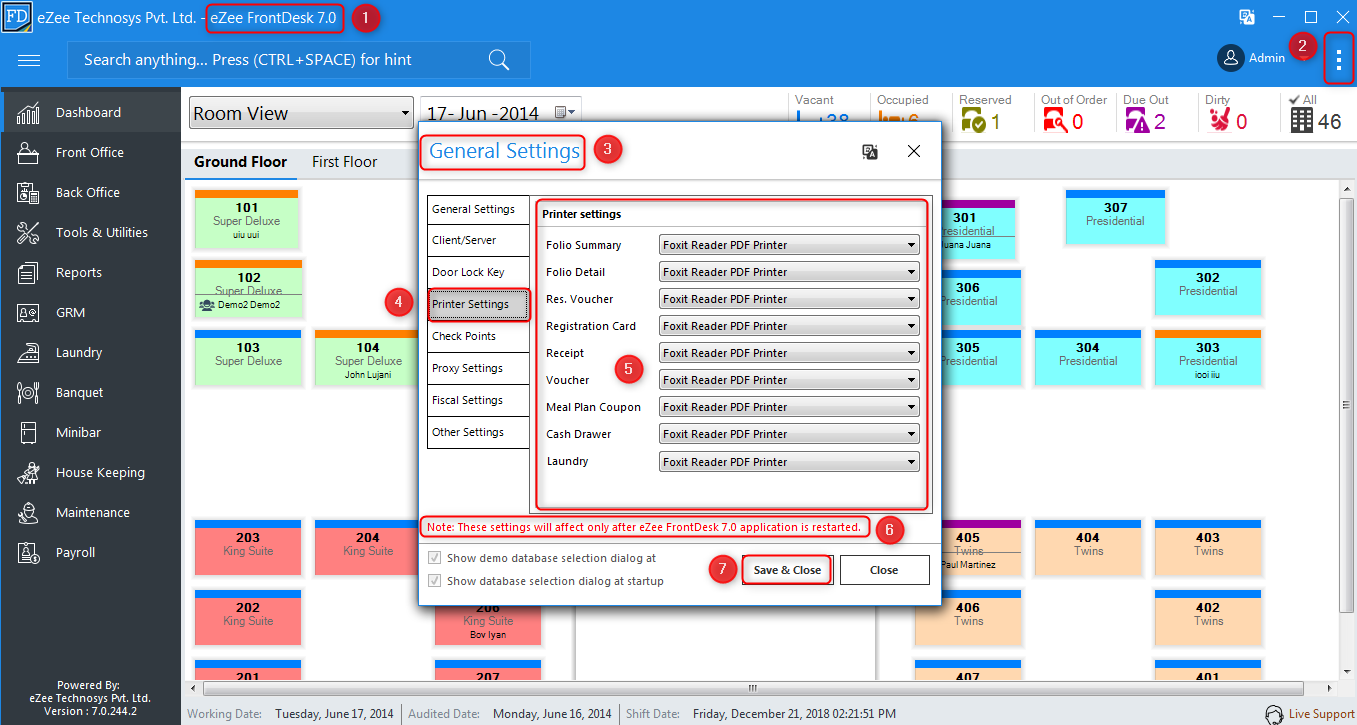
Task: Open Registration Card printer dropdown
Action: point(789,326)
